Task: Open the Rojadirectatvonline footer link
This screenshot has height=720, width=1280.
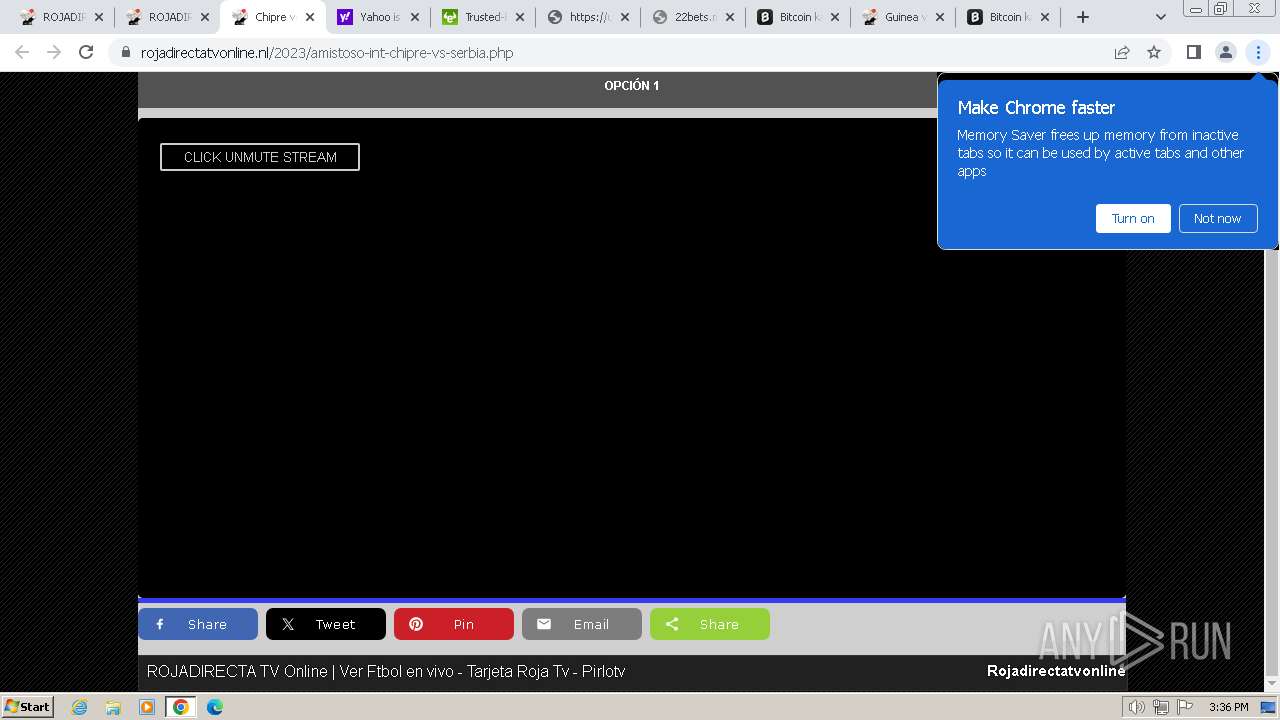Action: click(1056, 671)
